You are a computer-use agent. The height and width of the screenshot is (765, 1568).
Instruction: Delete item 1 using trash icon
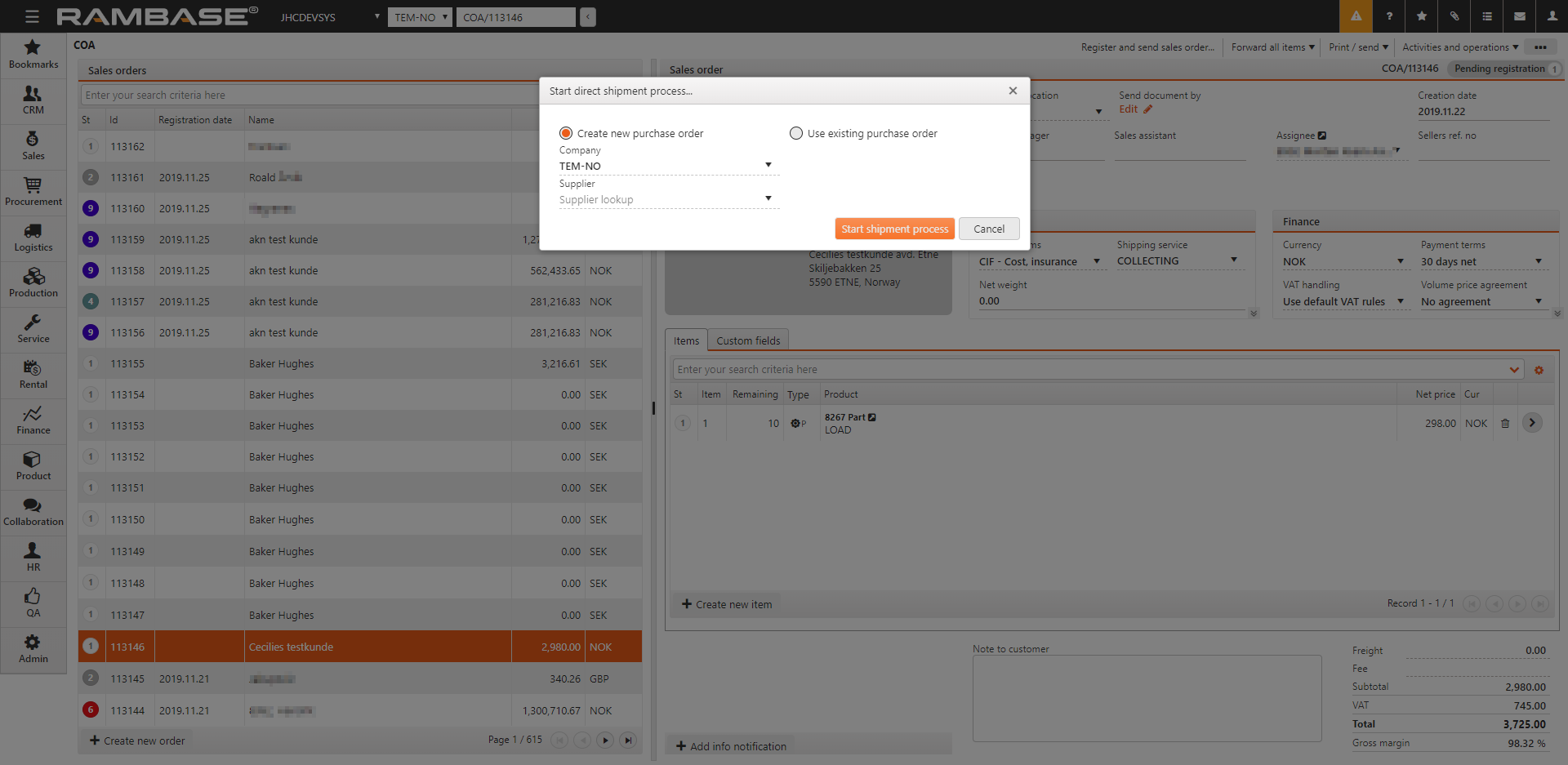point(1505,424)
